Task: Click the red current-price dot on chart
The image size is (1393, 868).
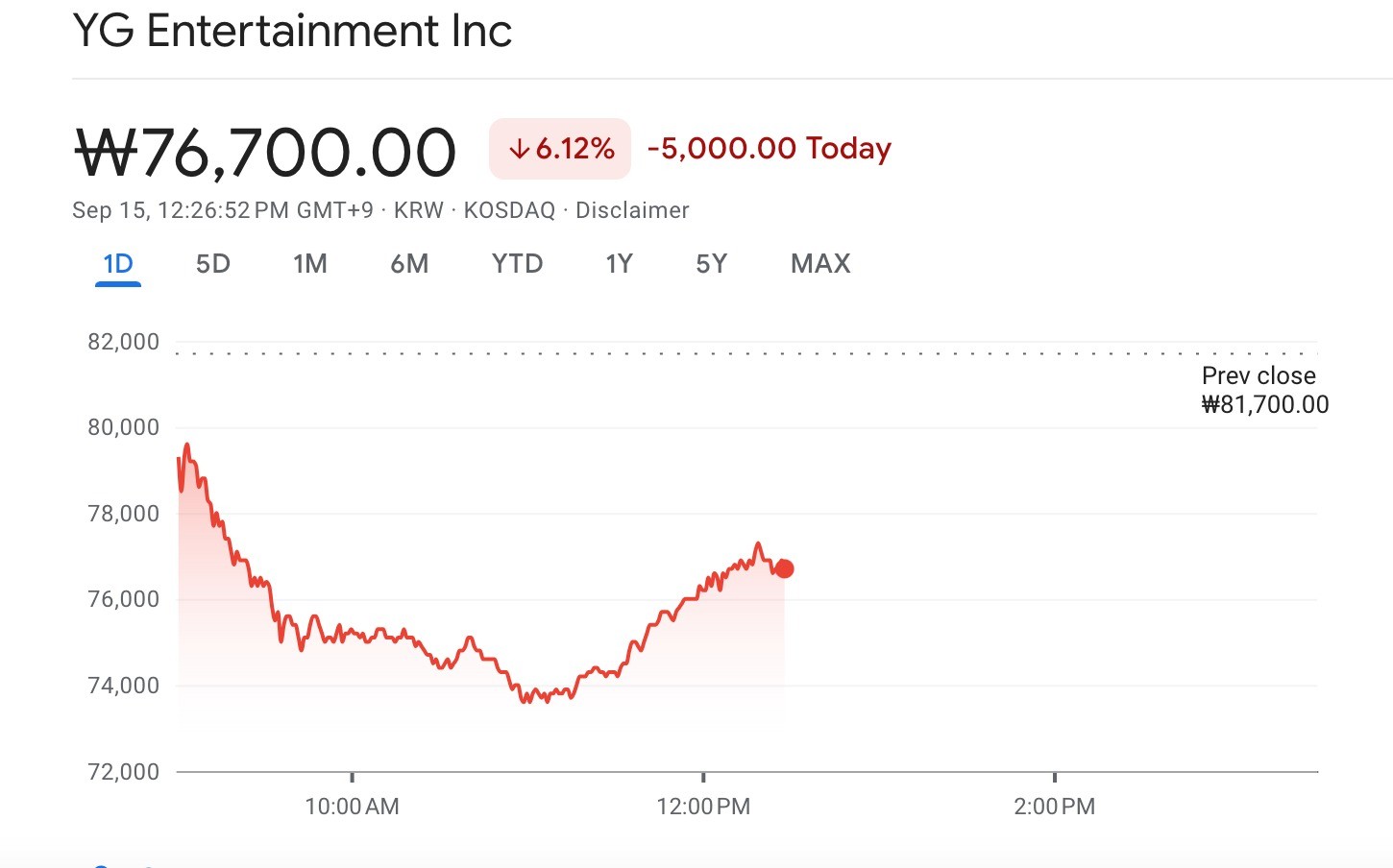Action: (785, 569)
